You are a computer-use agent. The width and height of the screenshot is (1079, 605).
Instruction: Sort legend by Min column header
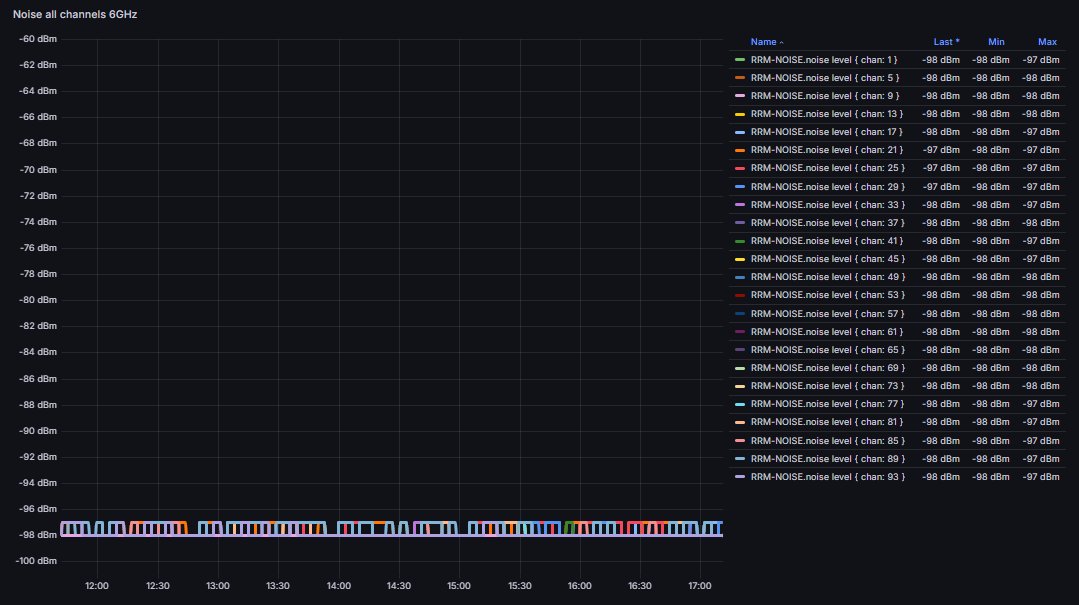(x=996, y=42)
